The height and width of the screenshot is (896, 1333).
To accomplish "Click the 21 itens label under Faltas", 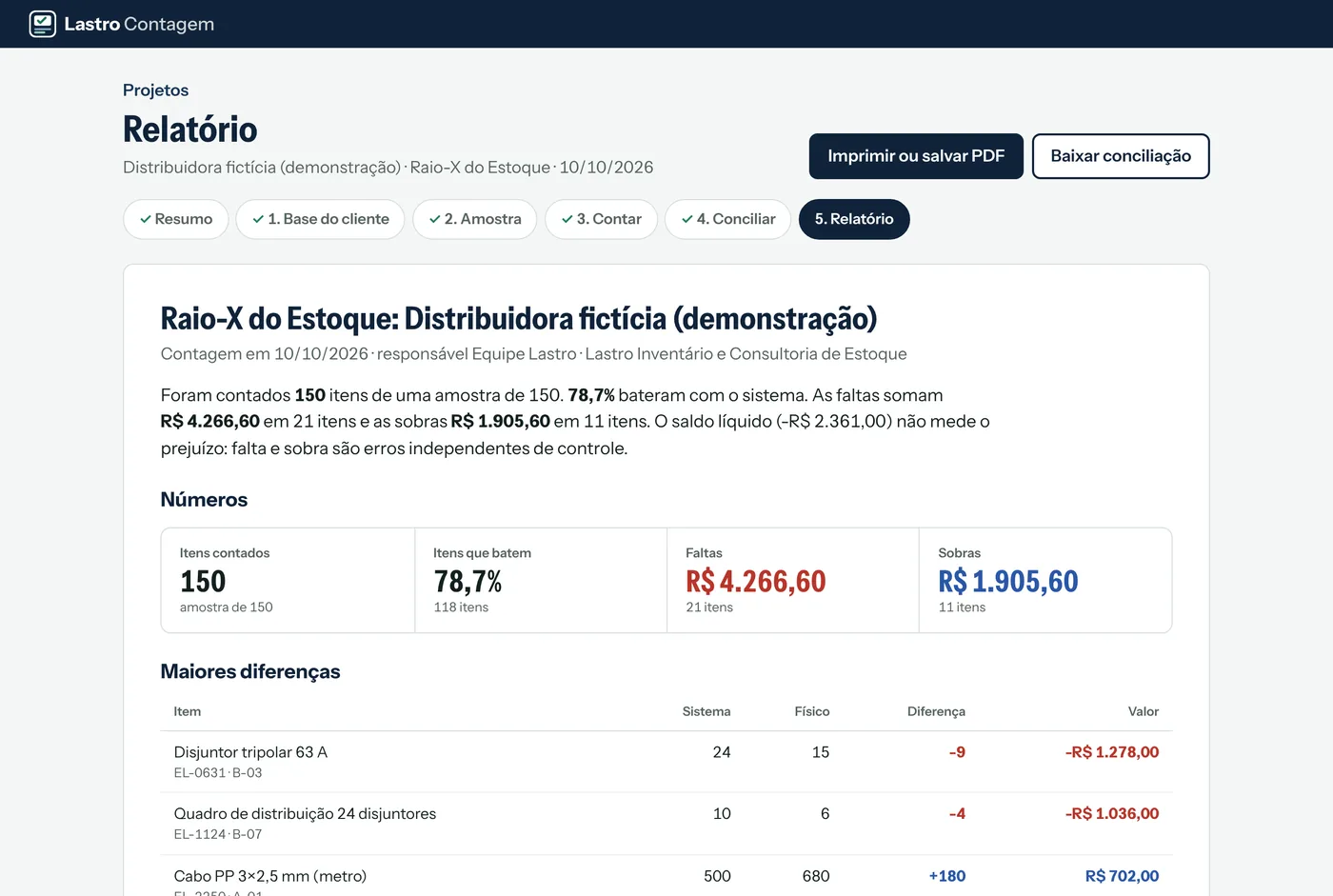I will click(x=709, y=607).
